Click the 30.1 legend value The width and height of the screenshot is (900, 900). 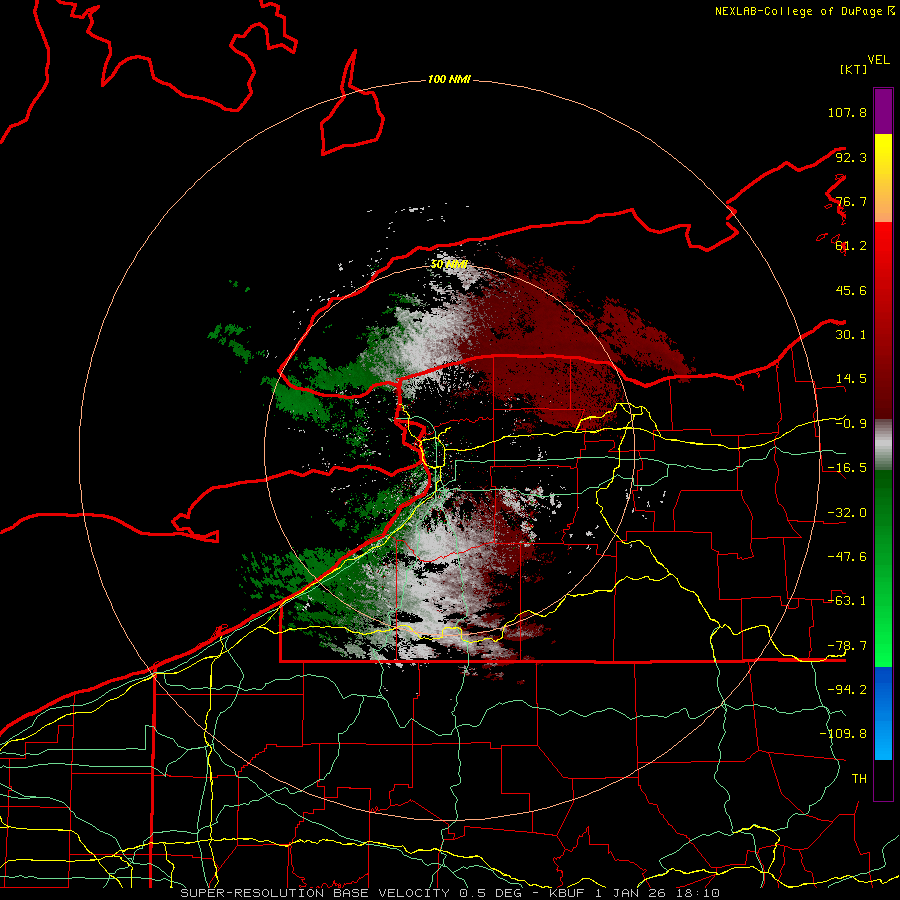pos(851,335)
